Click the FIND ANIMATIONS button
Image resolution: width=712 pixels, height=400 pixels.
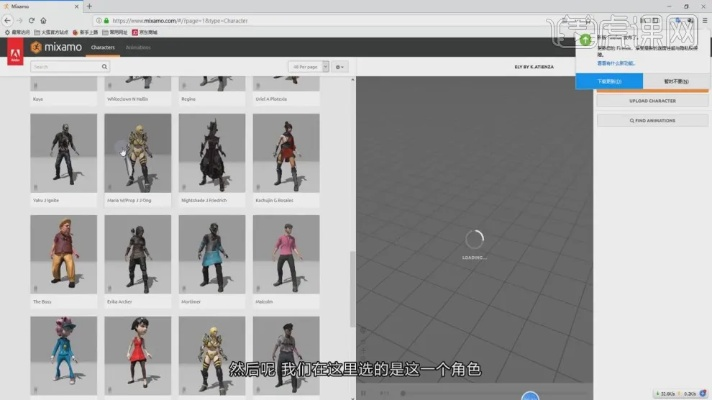tap(653, 121)
